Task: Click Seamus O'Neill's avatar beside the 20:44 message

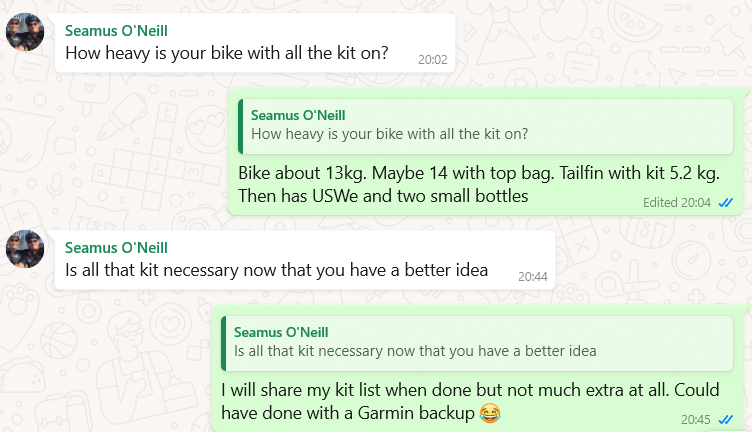Action: (25, 249)
